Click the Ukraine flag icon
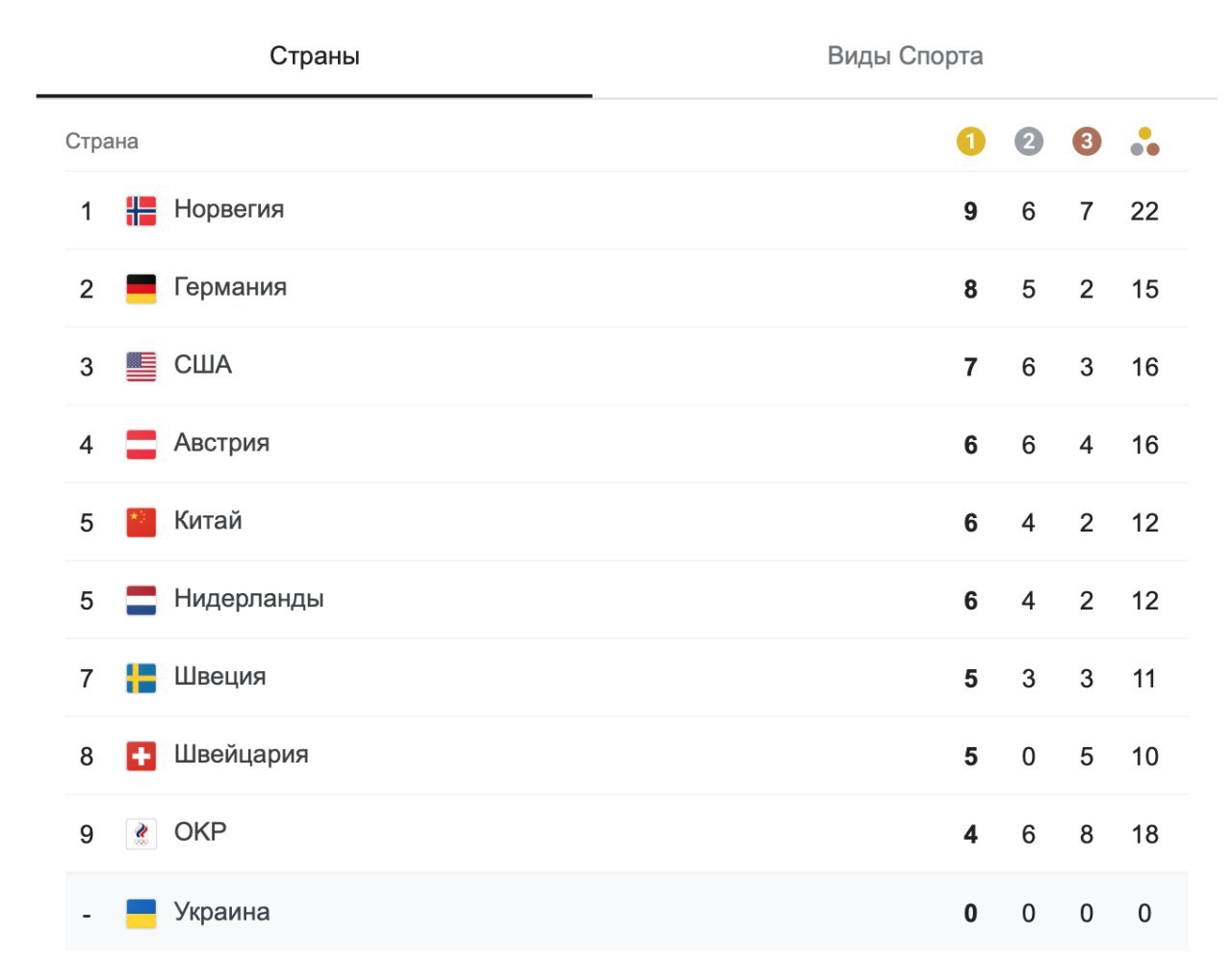Image resolution: width=1232 pixels, height=960 pixels. [x=141, y=913]
